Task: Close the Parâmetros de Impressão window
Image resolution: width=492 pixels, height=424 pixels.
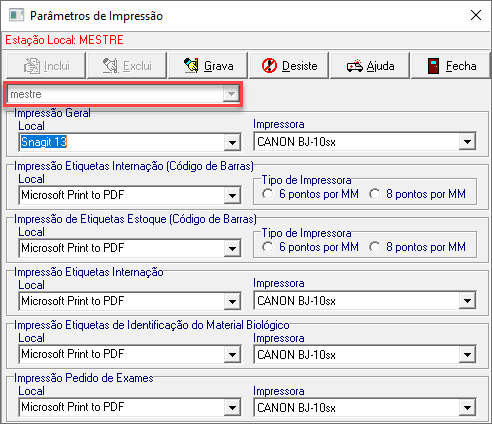Action: pos(476,15)
